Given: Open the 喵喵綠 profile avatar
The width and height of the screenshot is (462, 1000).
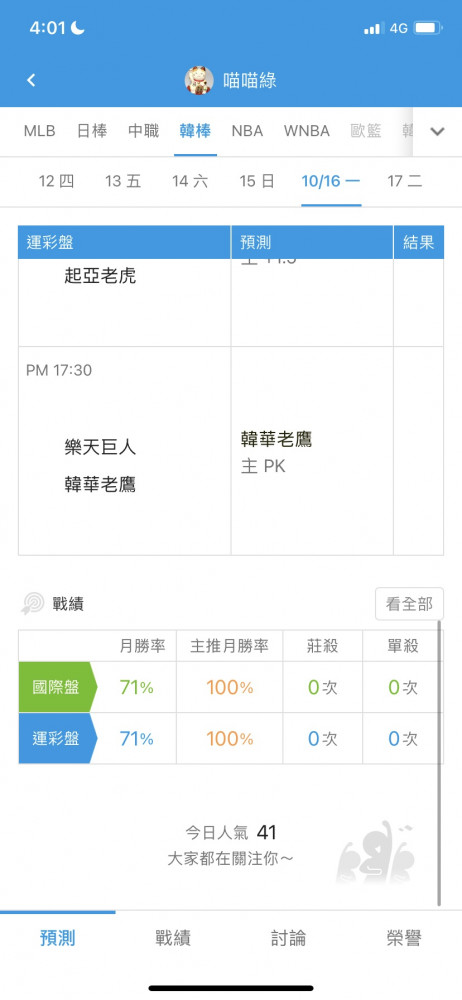Looking at the screenshot, I should click(199, 80).
